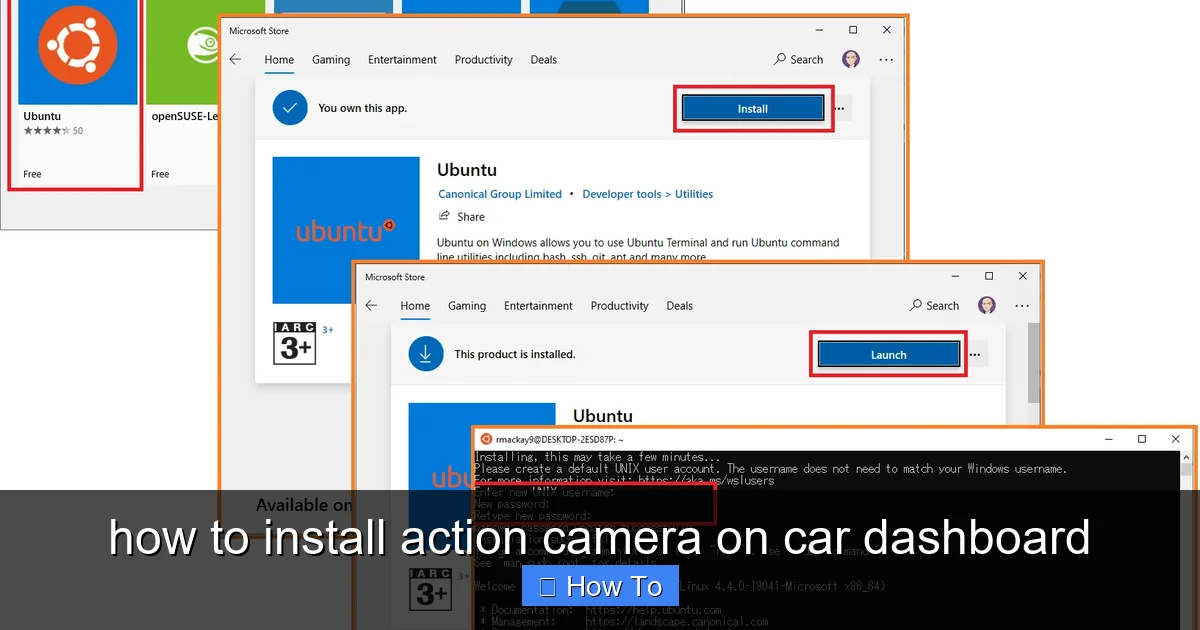Screen dimensions: 1200x630
Task: Open profile avatar in the upper Store window
Action: point(851,60)
